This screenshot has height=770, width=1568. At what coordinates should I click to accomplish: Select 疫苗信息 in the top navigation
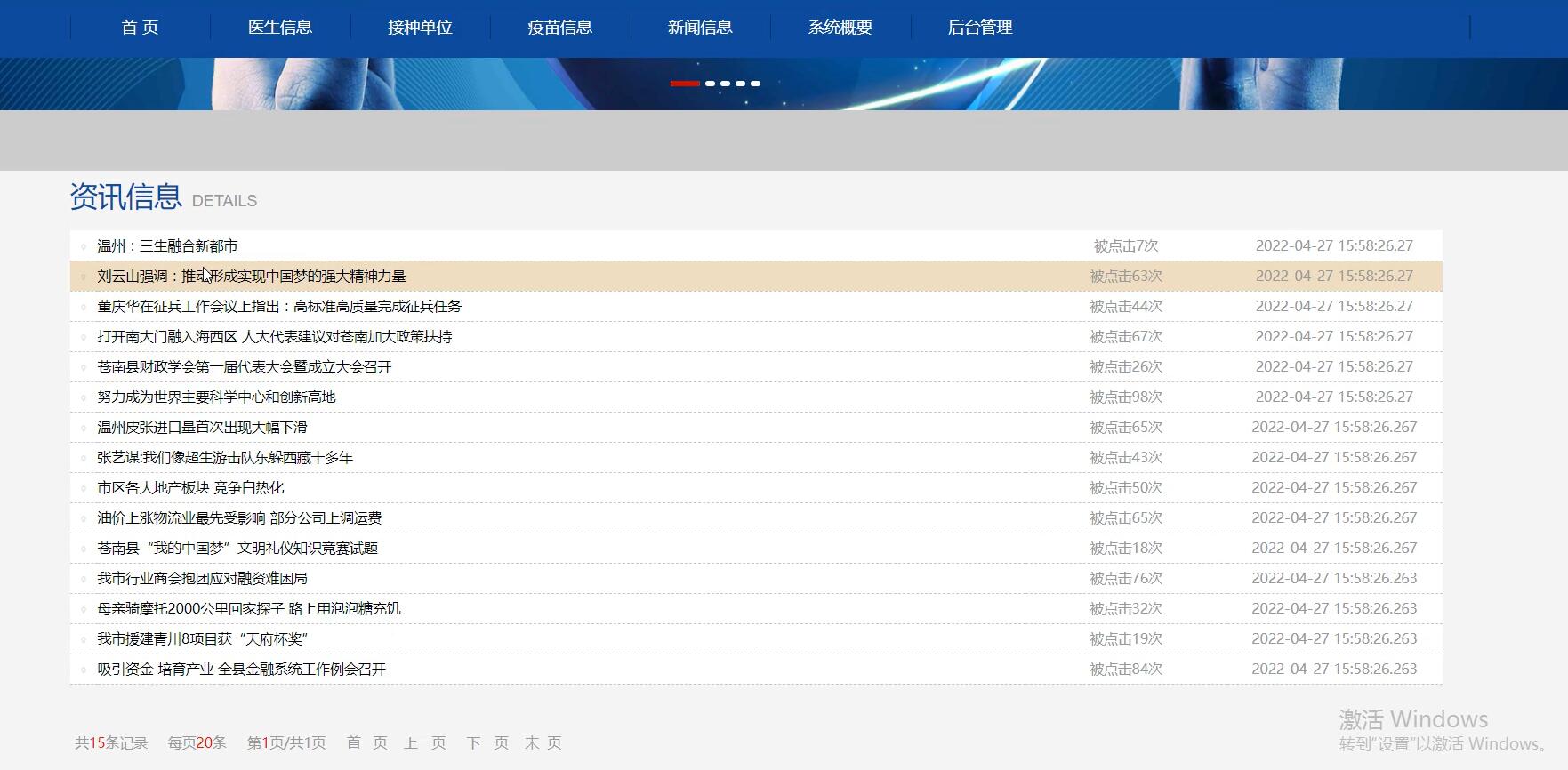(560, 28)
